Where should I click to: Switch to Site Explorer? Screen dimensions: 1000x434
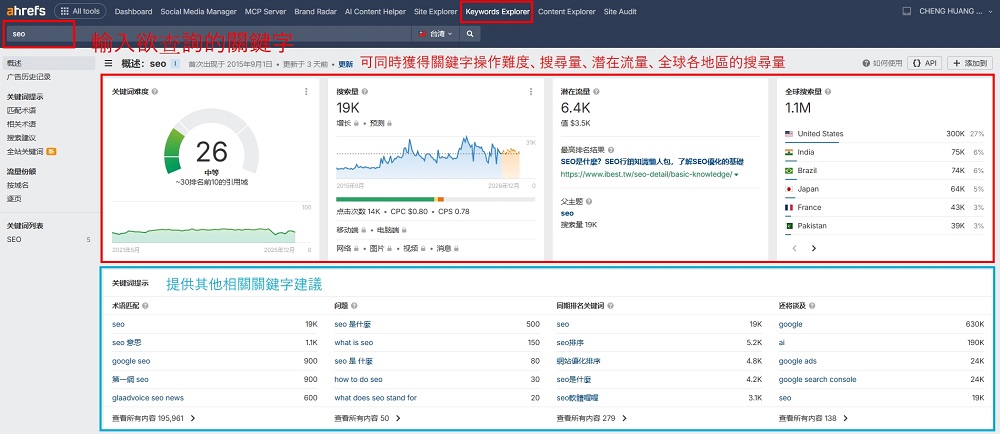(x=436, y=11)
